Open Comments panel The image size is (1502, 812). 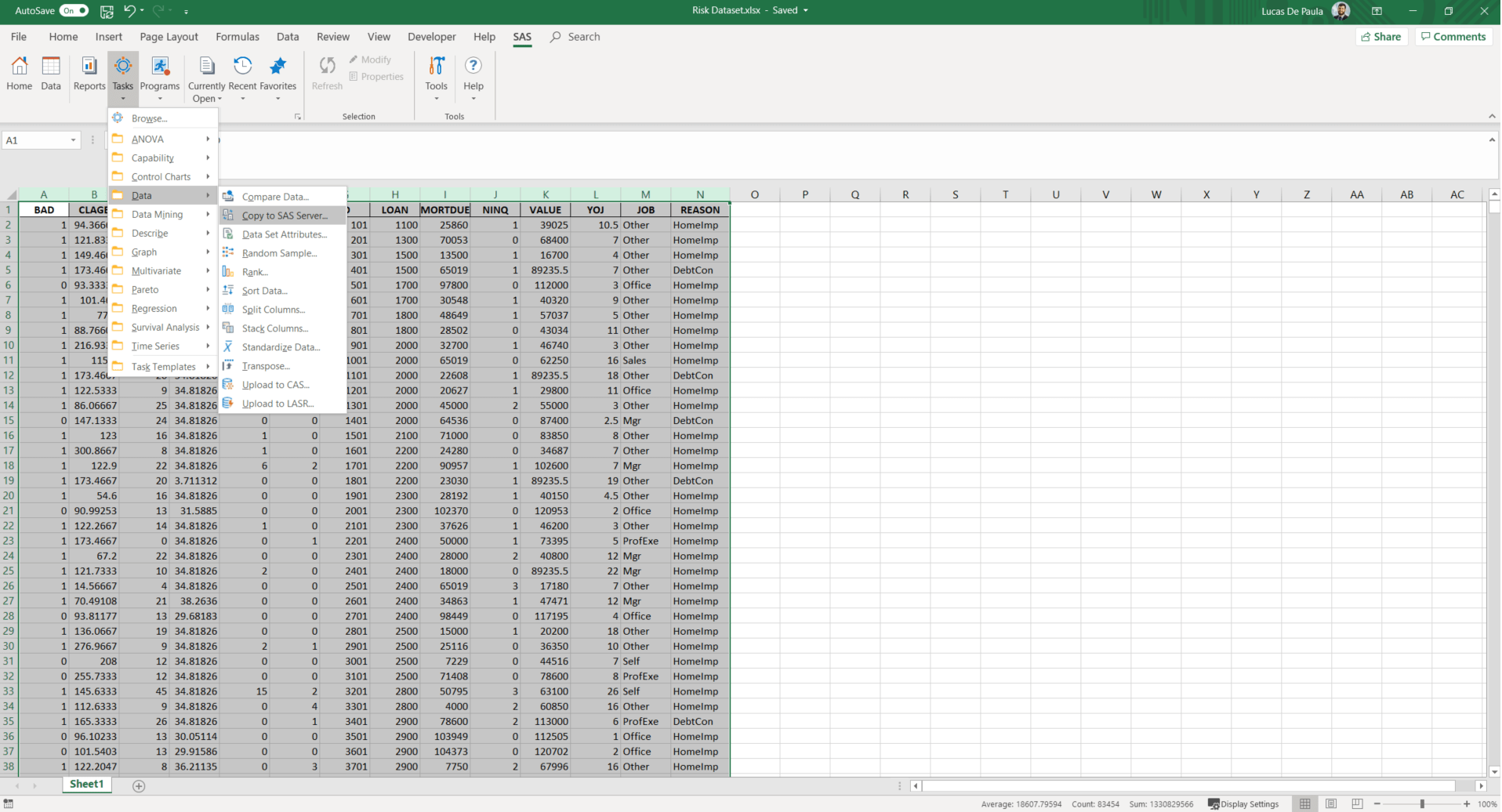tap(1453, 36)
